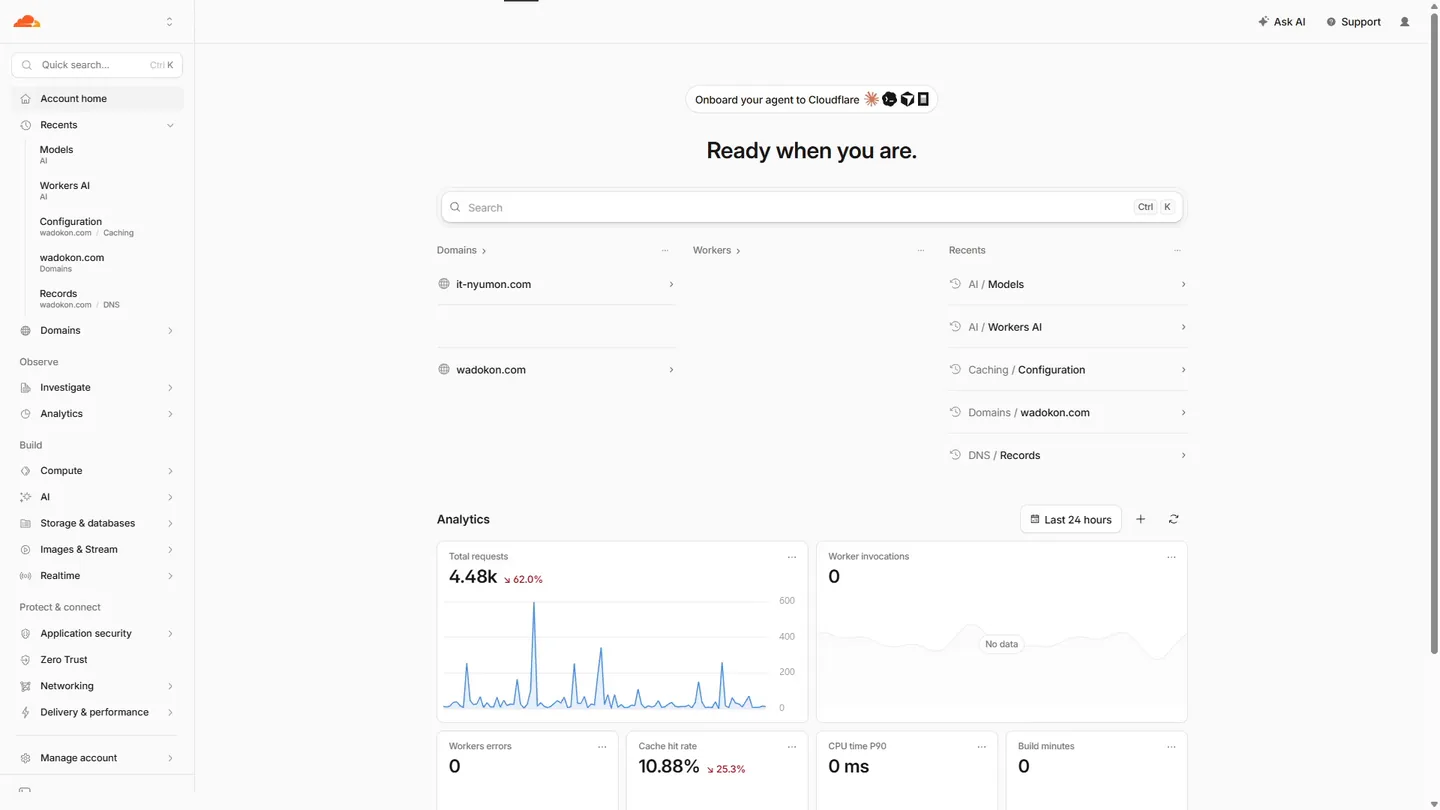Viewport: 1440px width, 810px height.
Task: Click the Domains globe icon in sidebar
Action: (26, 331)
